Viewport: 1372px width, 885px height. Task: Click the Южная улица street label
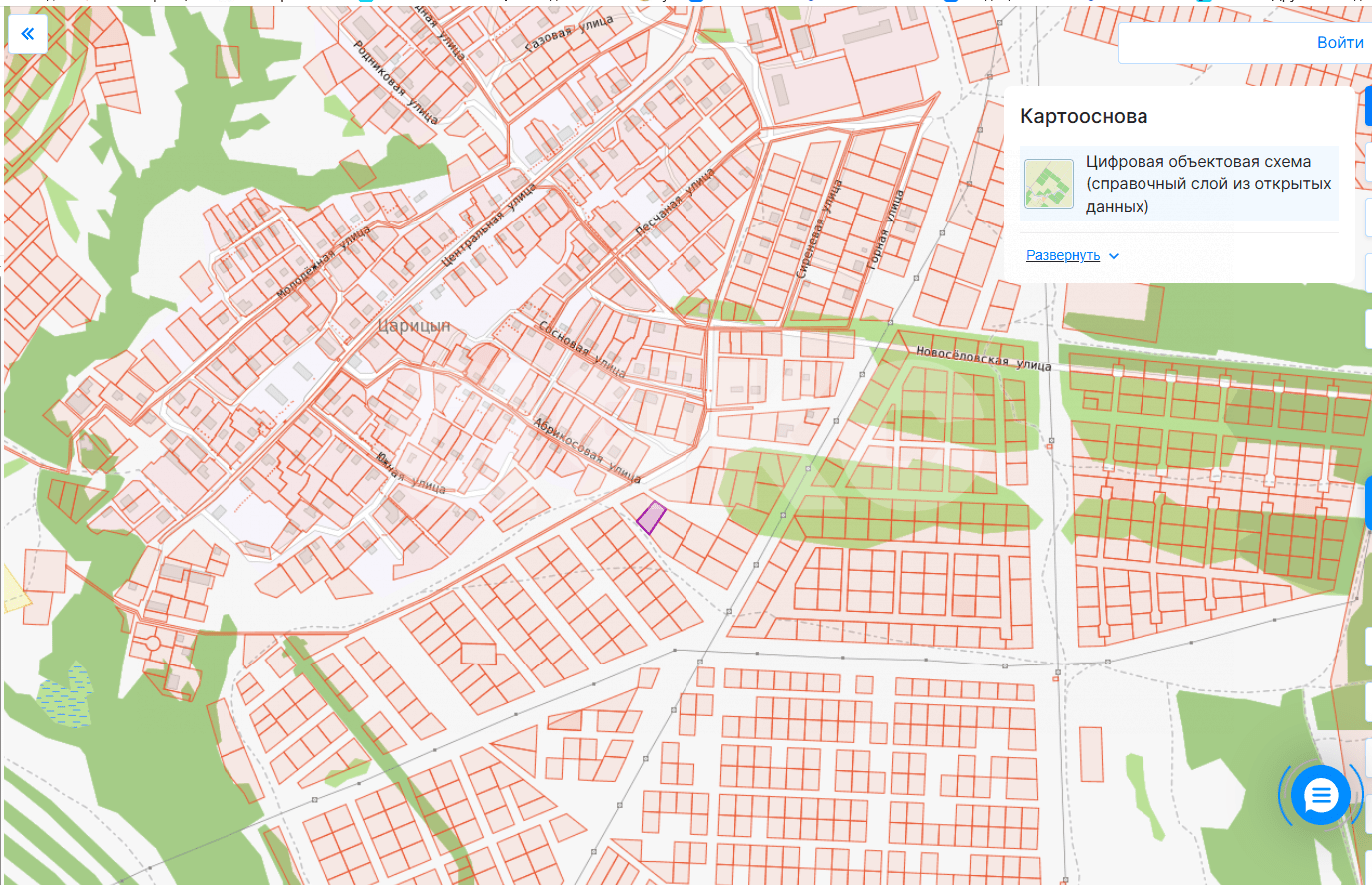pyautogui.click(x=411, y=472)
